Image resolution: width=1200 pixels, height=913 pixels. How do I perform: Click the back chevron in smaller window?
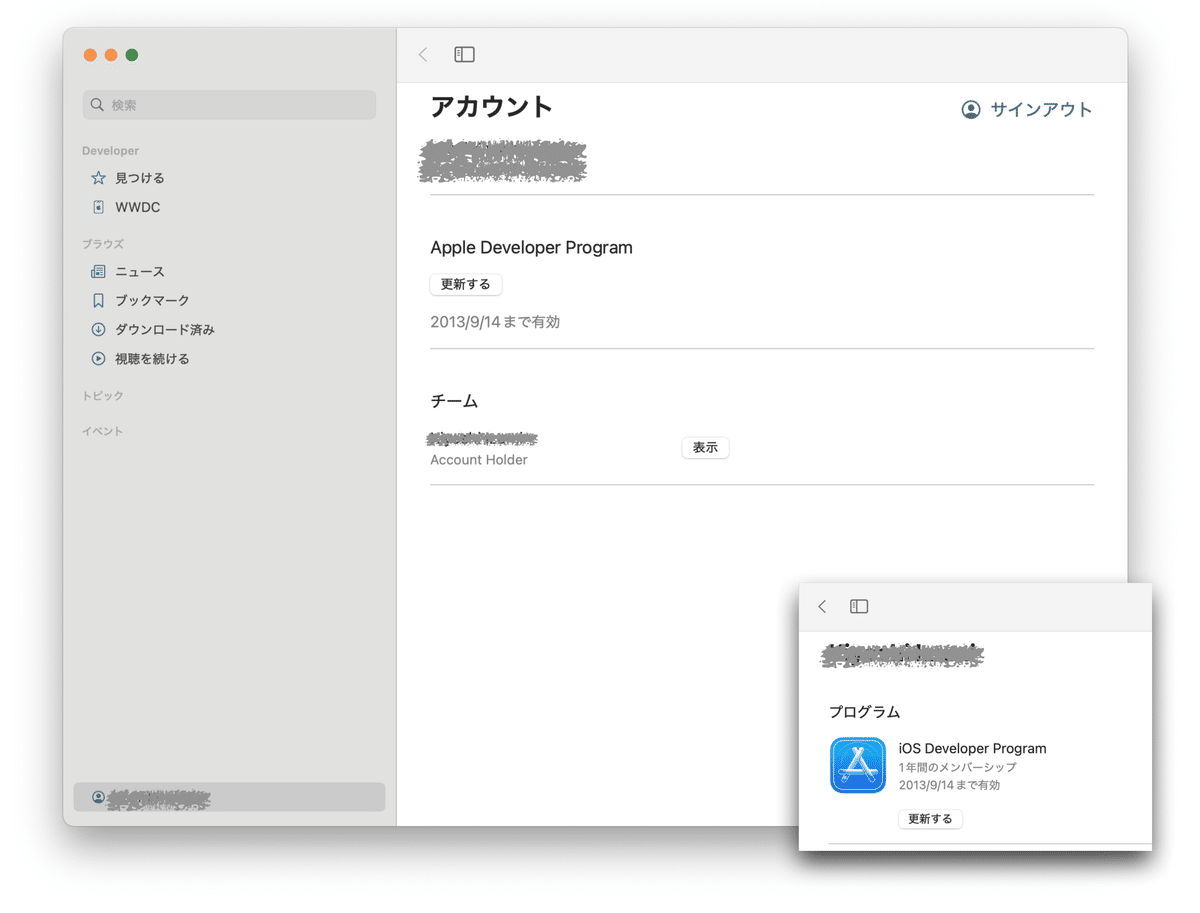point(821,606)
